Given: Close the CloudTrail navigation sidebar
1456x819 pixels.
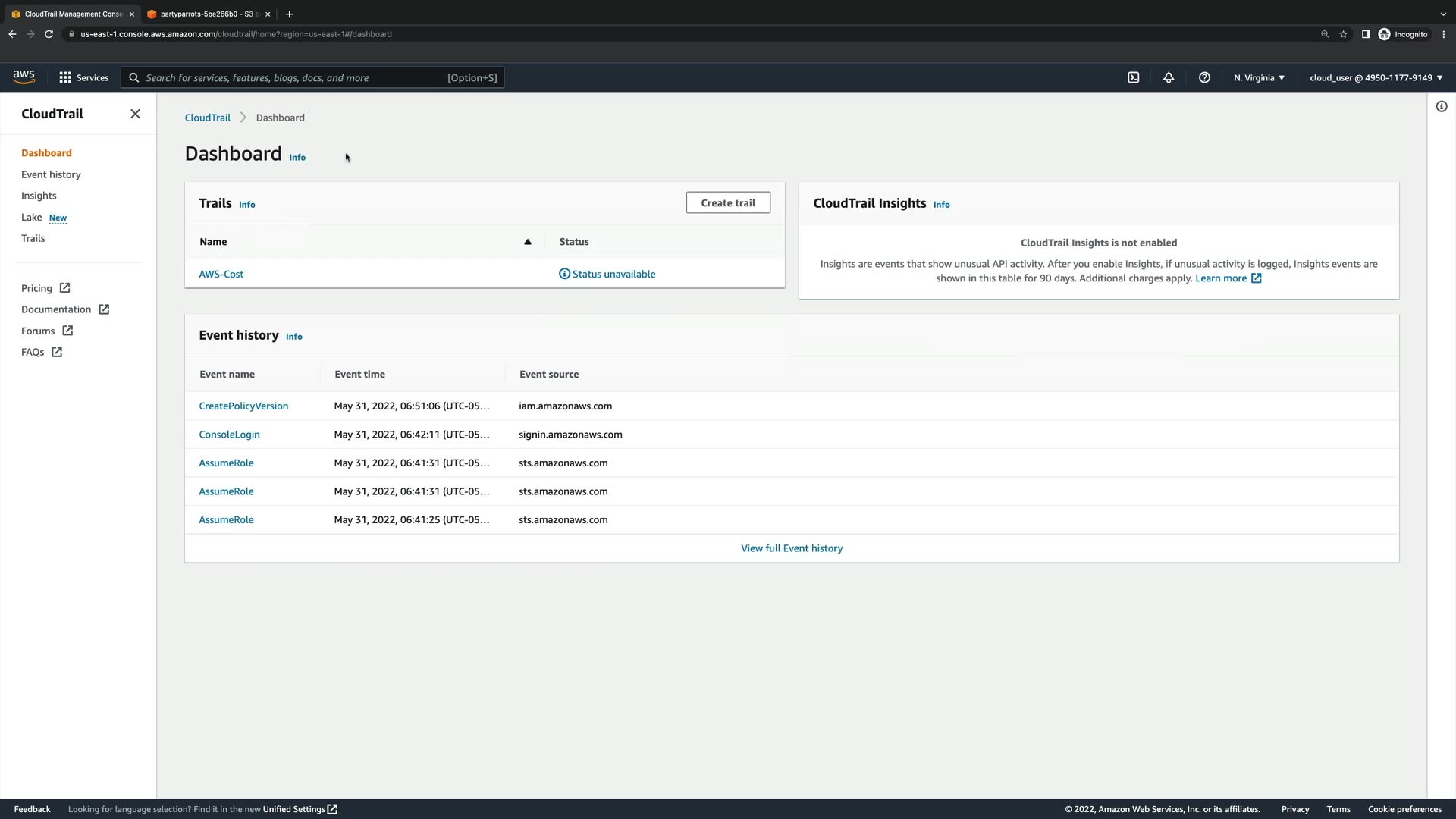Looking at the screenshot, I should pyautogui.click(x=135, y=114).
